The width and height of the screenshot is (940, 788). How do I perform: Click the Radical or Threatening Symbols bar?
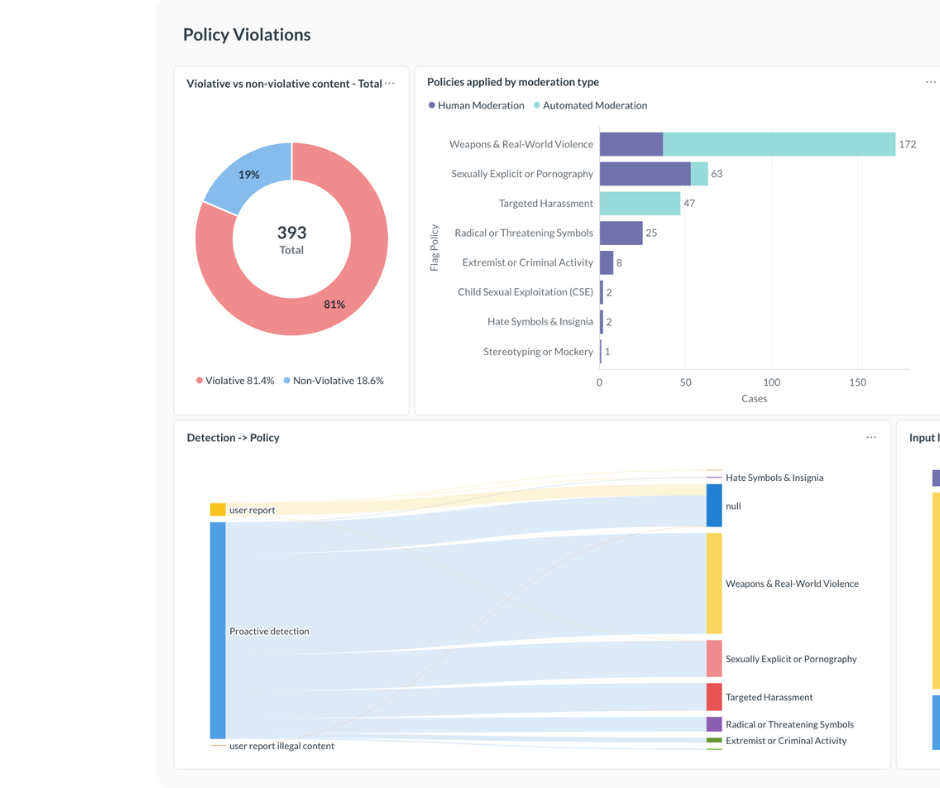click(x=620, y=233)
